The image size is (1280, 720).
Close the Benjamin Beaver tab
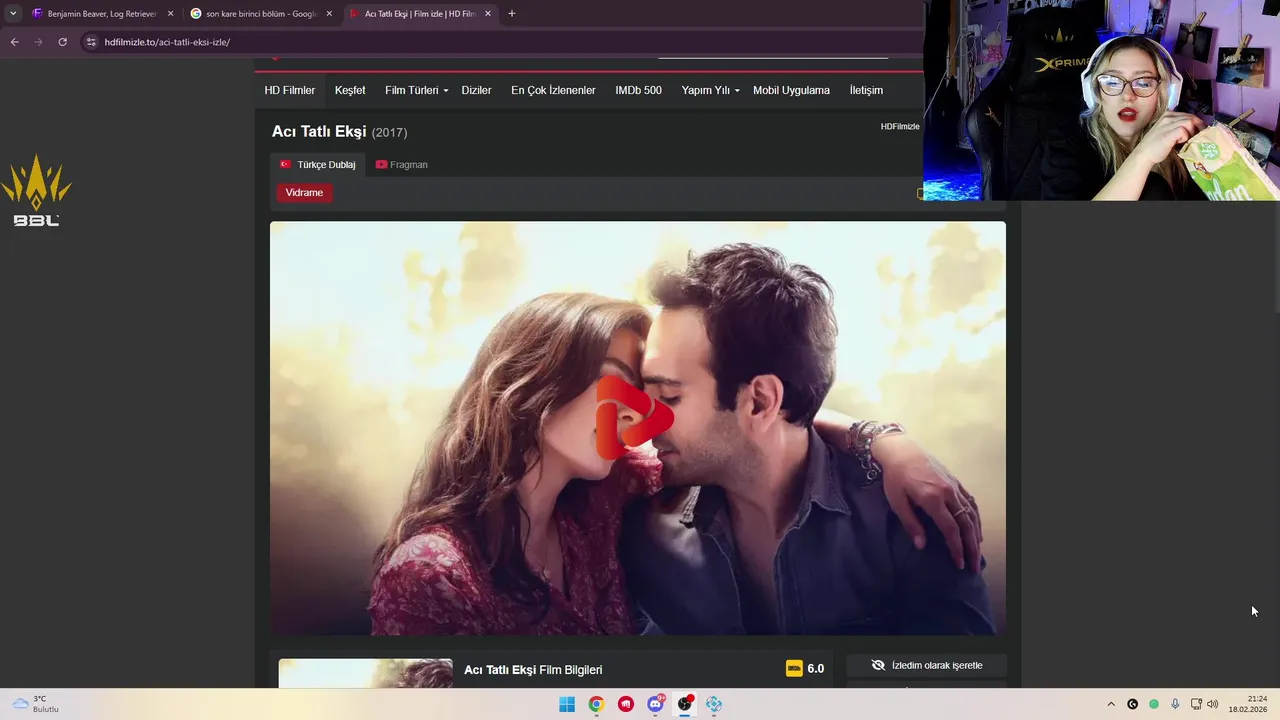170,14
